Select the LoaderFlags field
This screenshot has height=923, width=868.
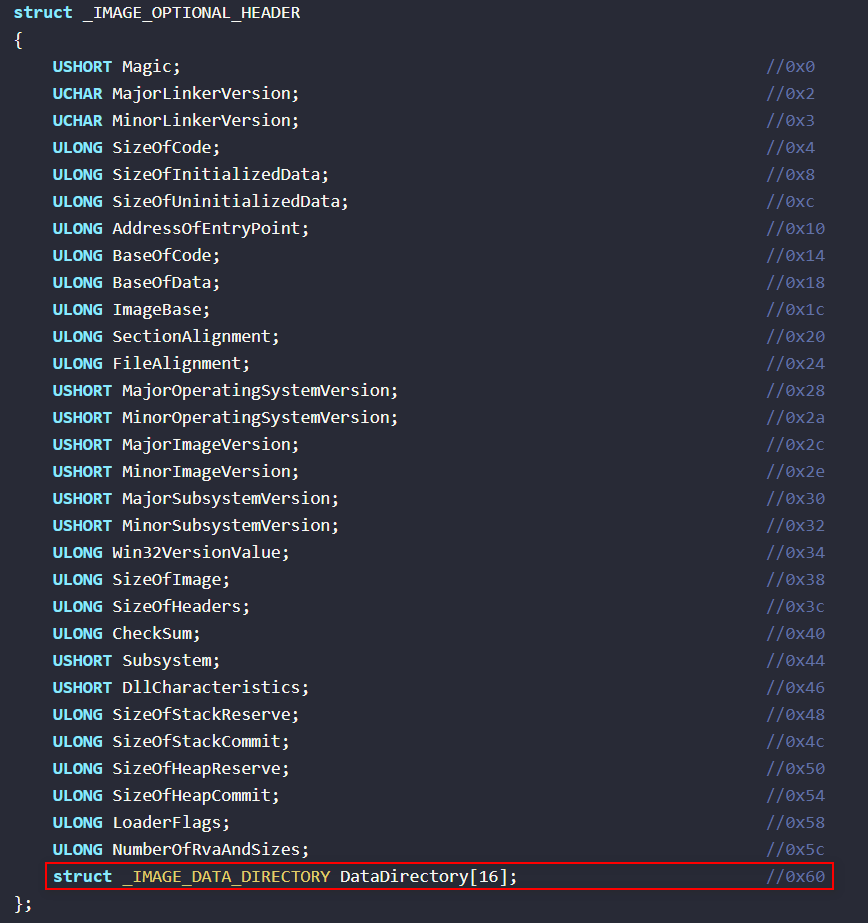171,823
